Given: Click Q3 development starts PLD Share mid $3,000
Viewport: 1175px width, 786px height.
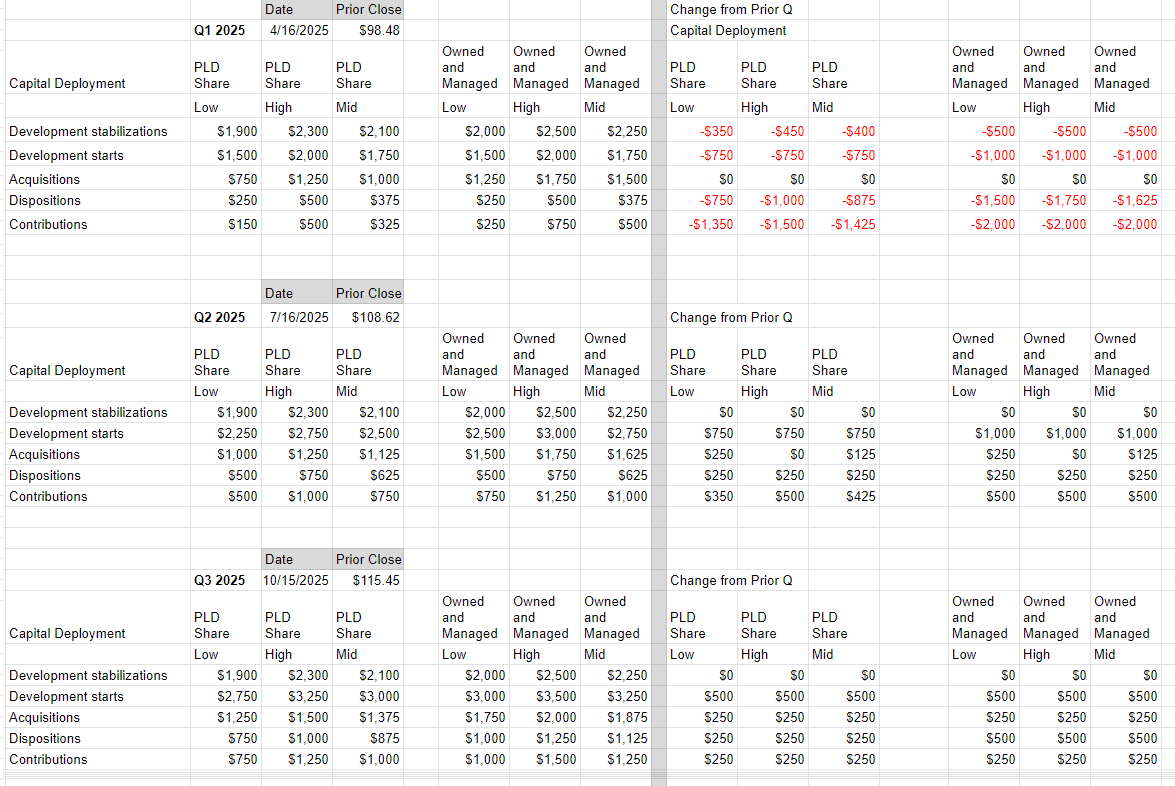Looking at the screenshot, I should [368, 697].
